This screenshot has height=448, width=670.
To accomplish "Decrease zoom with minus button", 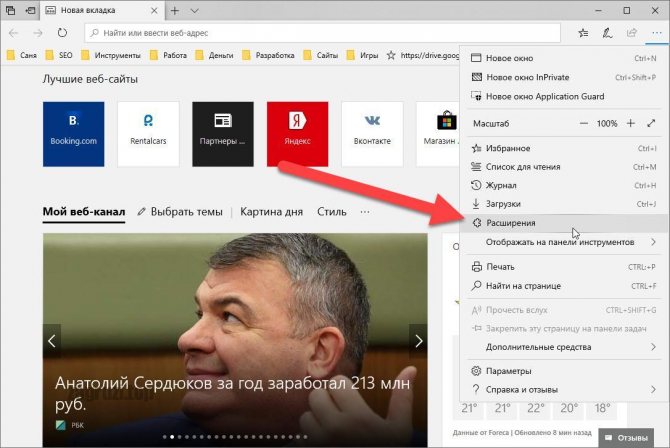I will click(x=584, y=124).
